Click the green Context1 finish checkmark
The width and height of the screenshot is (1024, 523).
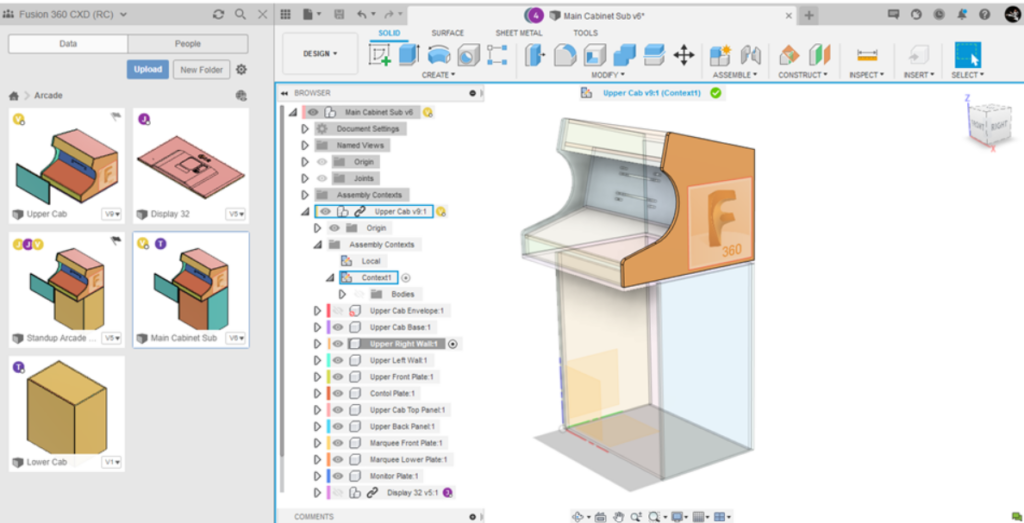tap(716, 93)
